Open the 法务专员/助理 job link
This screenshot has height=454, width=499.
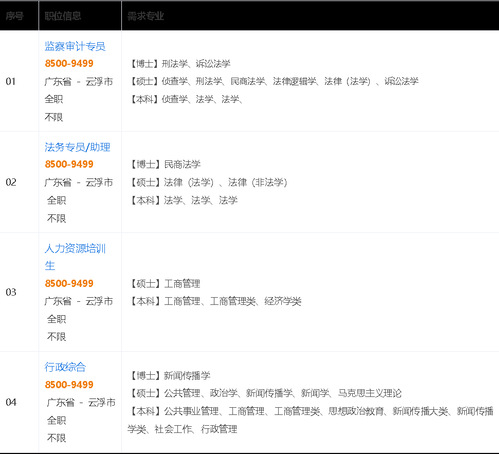[77, 147]
